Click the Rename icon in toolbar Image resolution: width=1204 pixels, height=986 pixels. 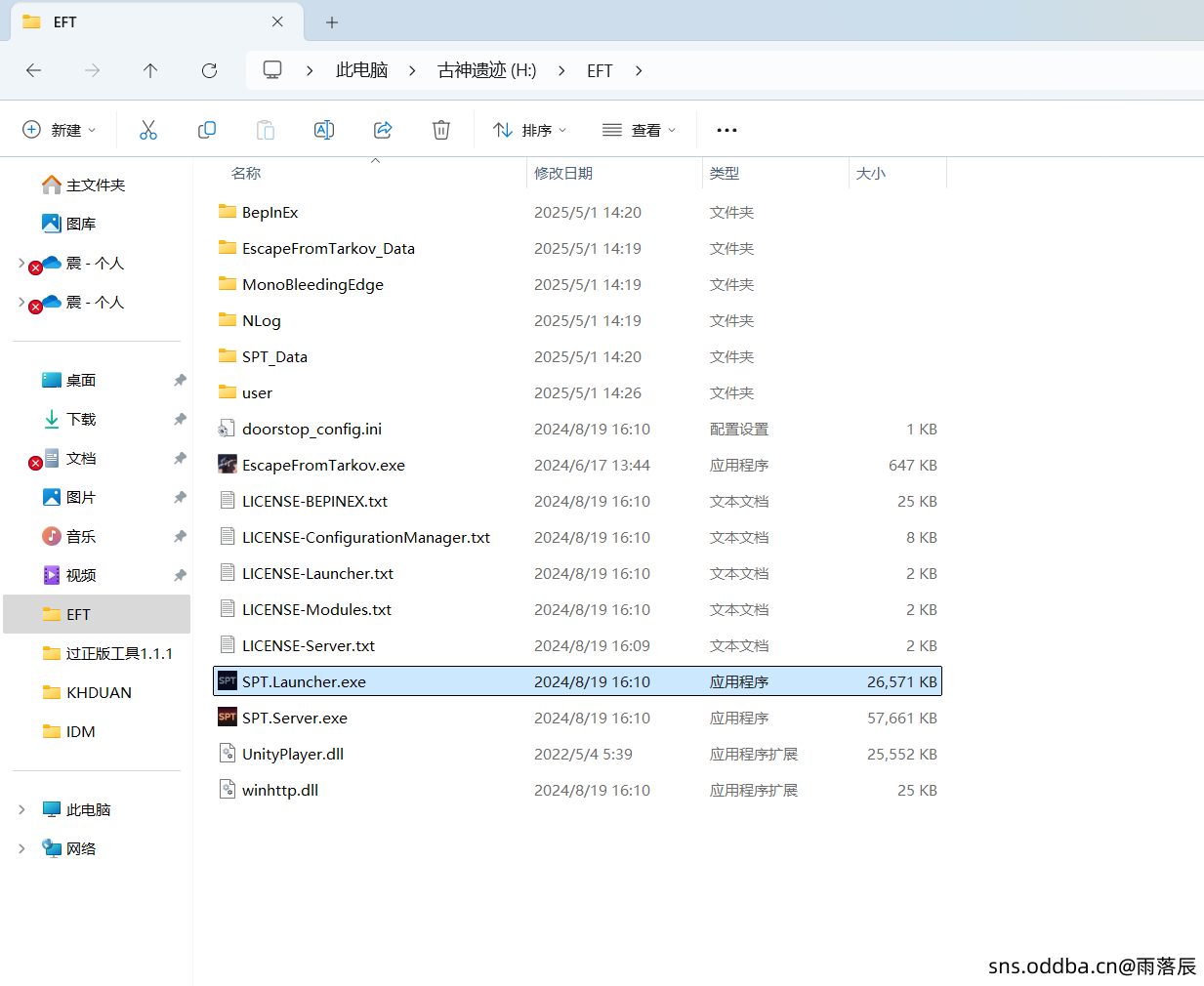(x=324, y=130)
